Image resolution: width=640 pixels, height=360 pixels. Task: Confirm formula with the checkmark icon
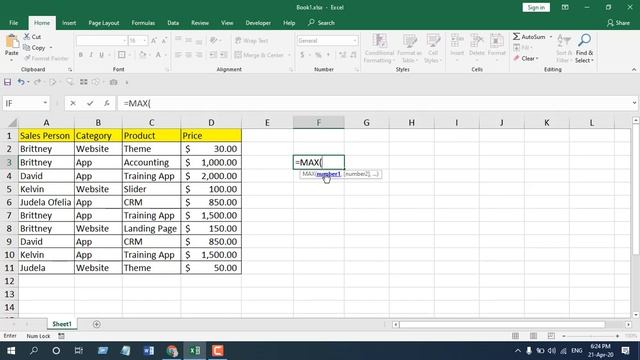(x=90, y=103)
